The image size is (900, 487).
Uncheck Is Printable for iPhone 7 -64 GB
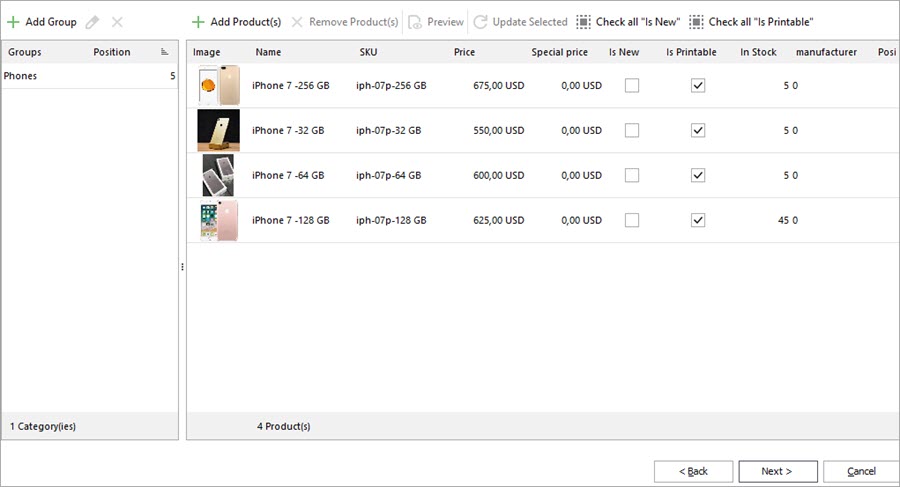698,175
